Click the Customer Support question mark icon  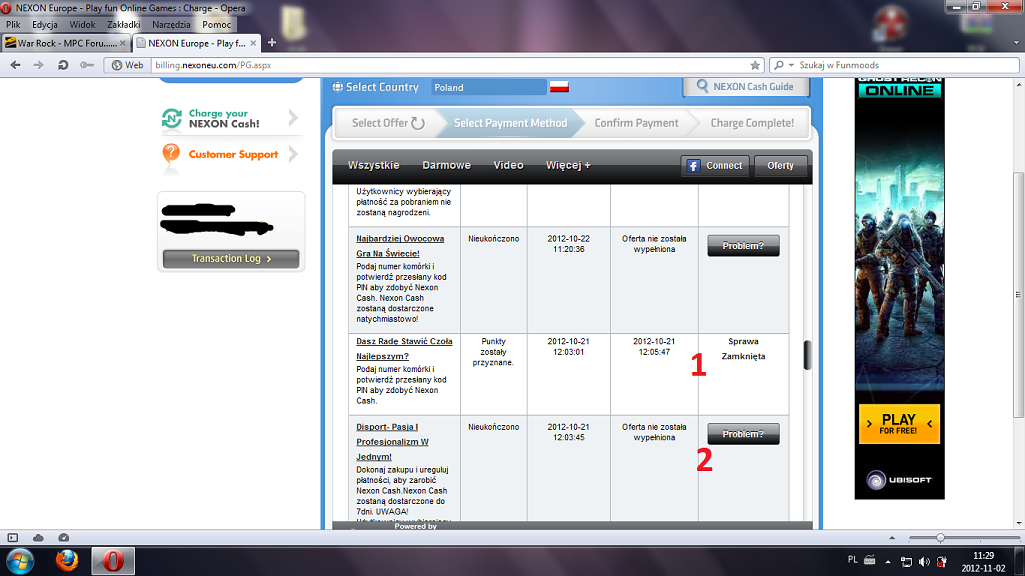[171, 154]
